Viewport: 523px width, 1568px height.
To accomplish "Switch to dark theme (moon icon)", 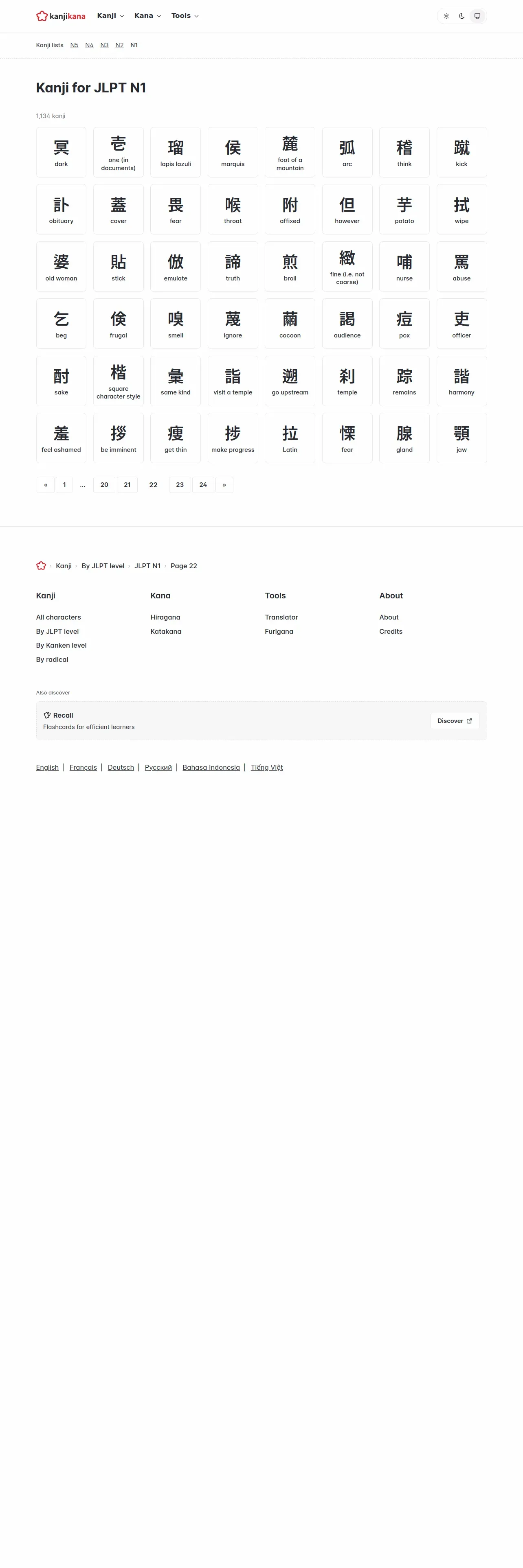I will (x=461, y=16).
